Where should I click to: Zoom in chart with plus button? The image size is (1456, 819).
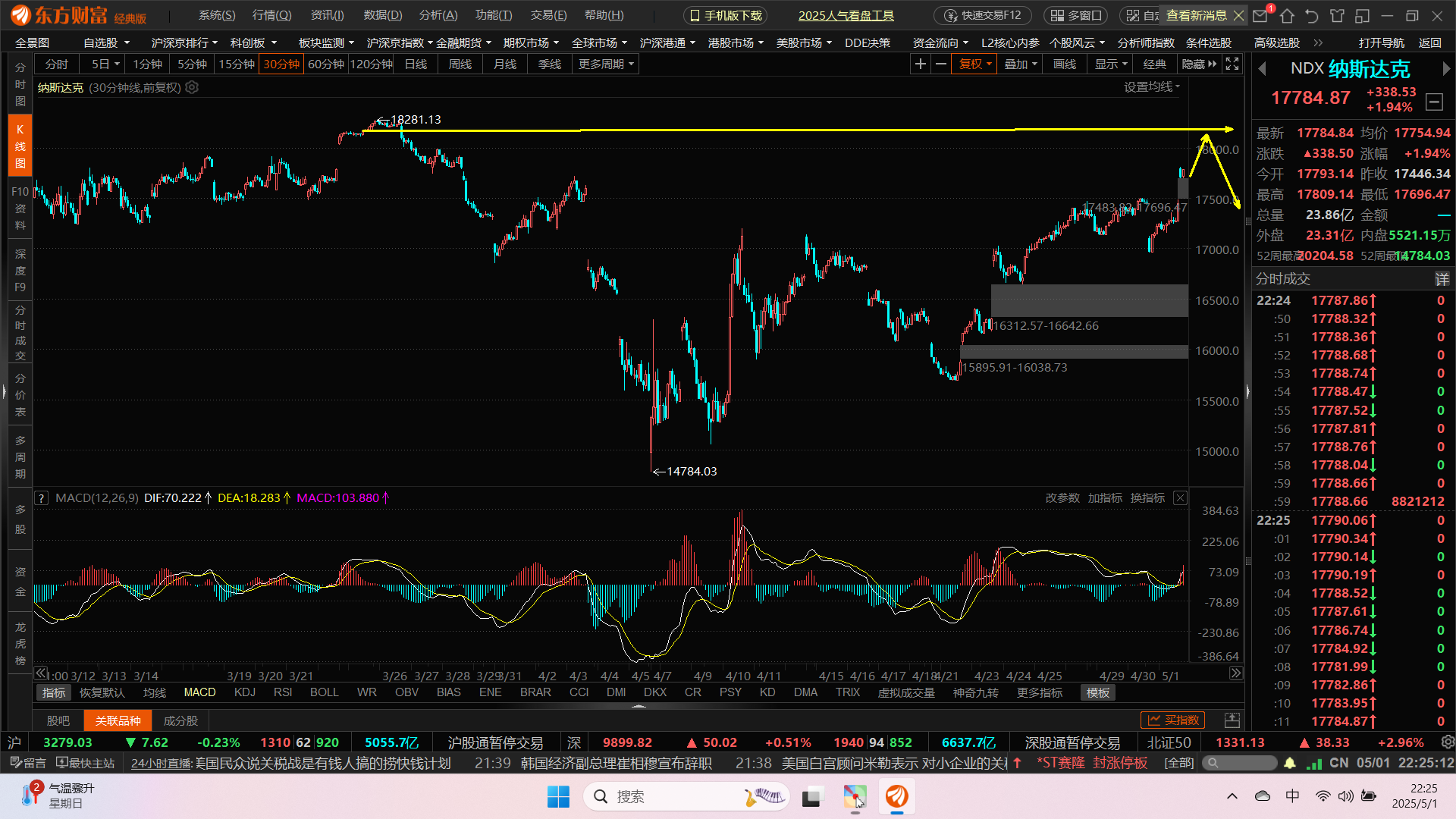pyautogui.click(x=920, y=64)
